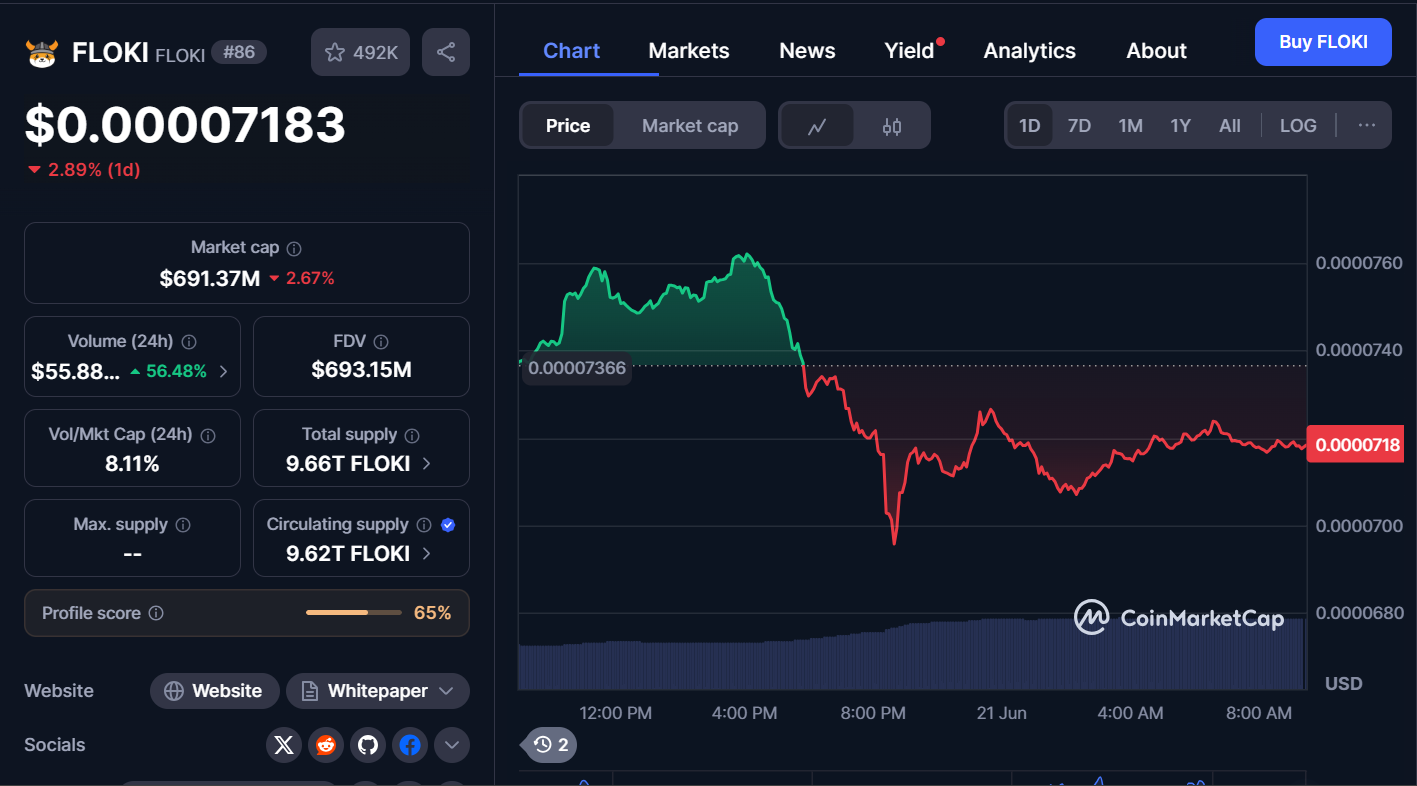This screenshot has height=786, width=1417.
Task: Click the USD currency label on chart
Action: (x=1343, y=684)
